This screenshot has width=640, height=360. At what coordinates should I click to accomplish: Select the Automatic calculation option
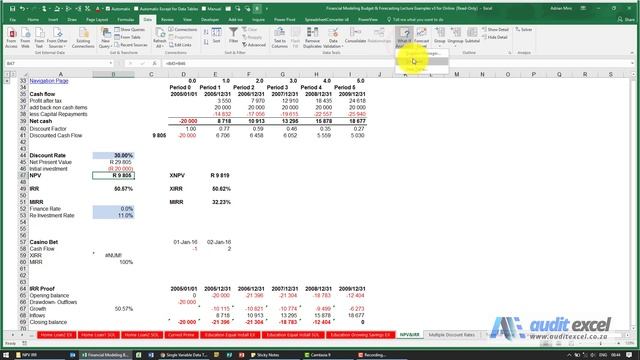tap(118, 8)
